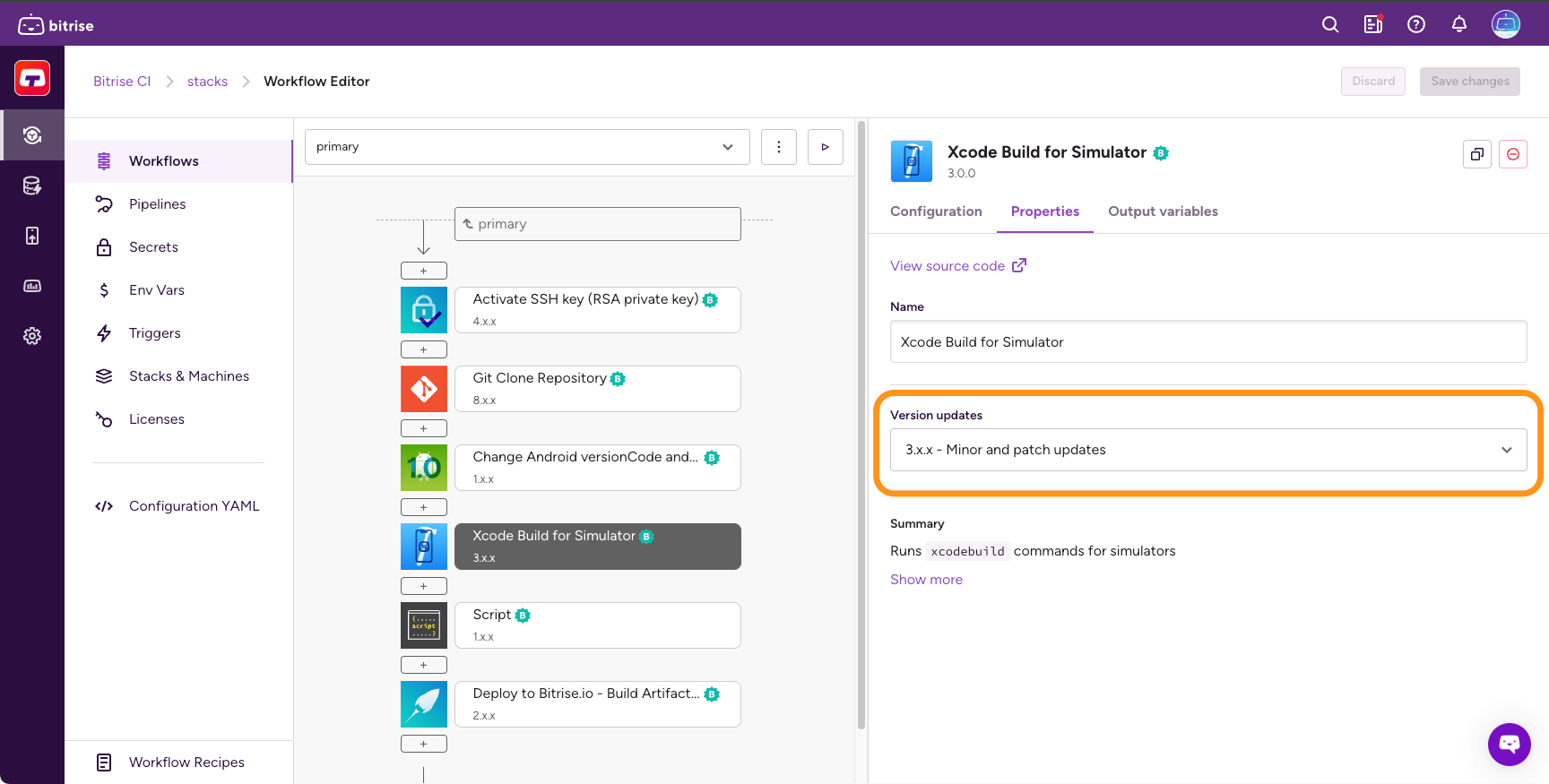Click the step Name input field

[x=1207, y=342]
